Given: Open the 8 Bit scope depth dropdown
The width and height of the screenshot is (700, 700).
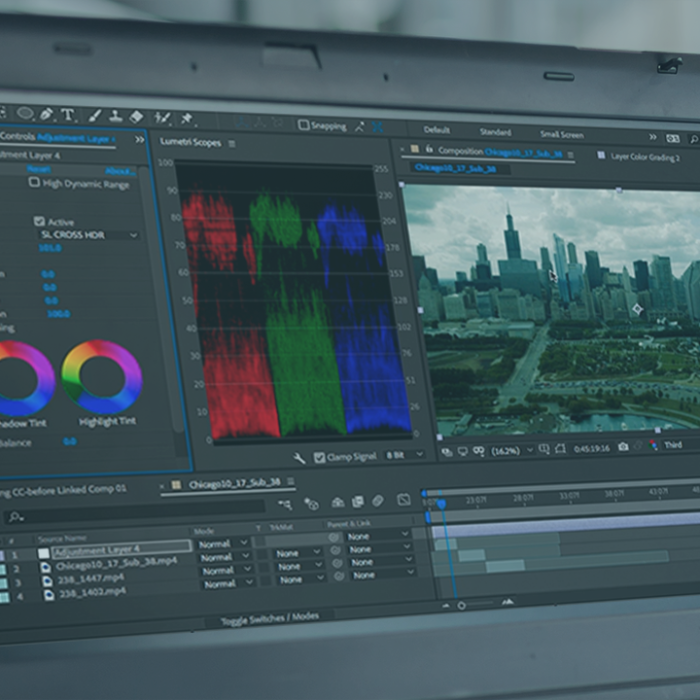Looking at the screenshot, I should 404,455.
